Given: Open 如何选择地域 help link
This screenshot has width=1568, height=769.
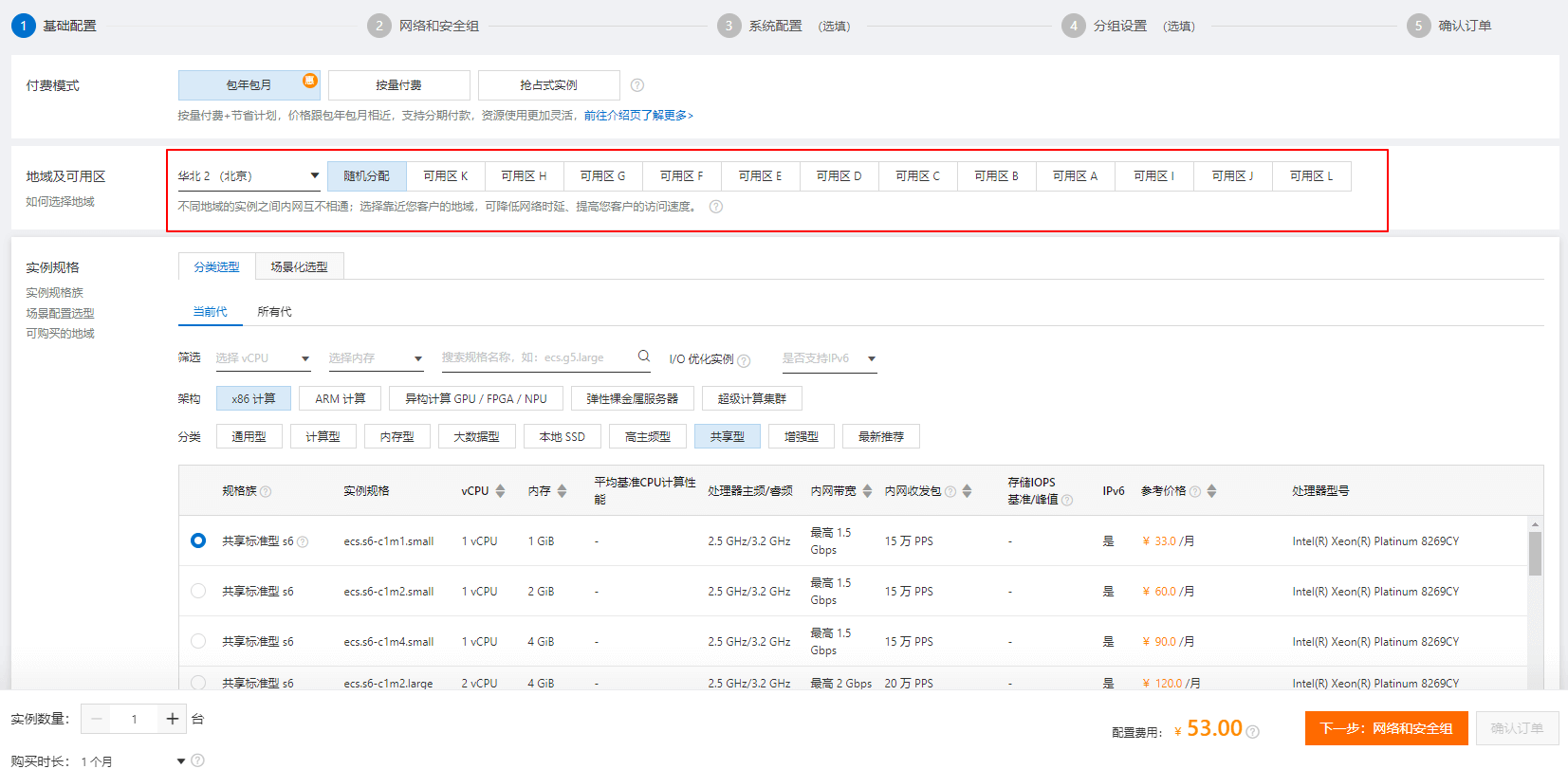Looking at the screenshot, I should (x=60, y=201).
